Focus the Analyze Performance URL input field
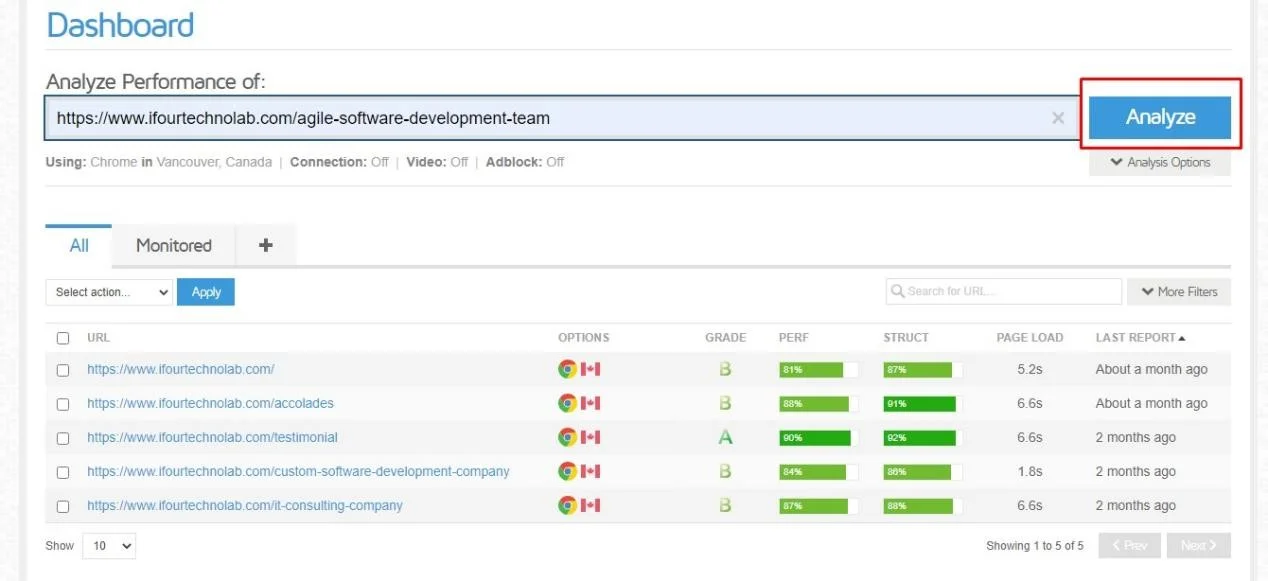1268x581 pixels. pyautogui.click(x=561, y=118)
